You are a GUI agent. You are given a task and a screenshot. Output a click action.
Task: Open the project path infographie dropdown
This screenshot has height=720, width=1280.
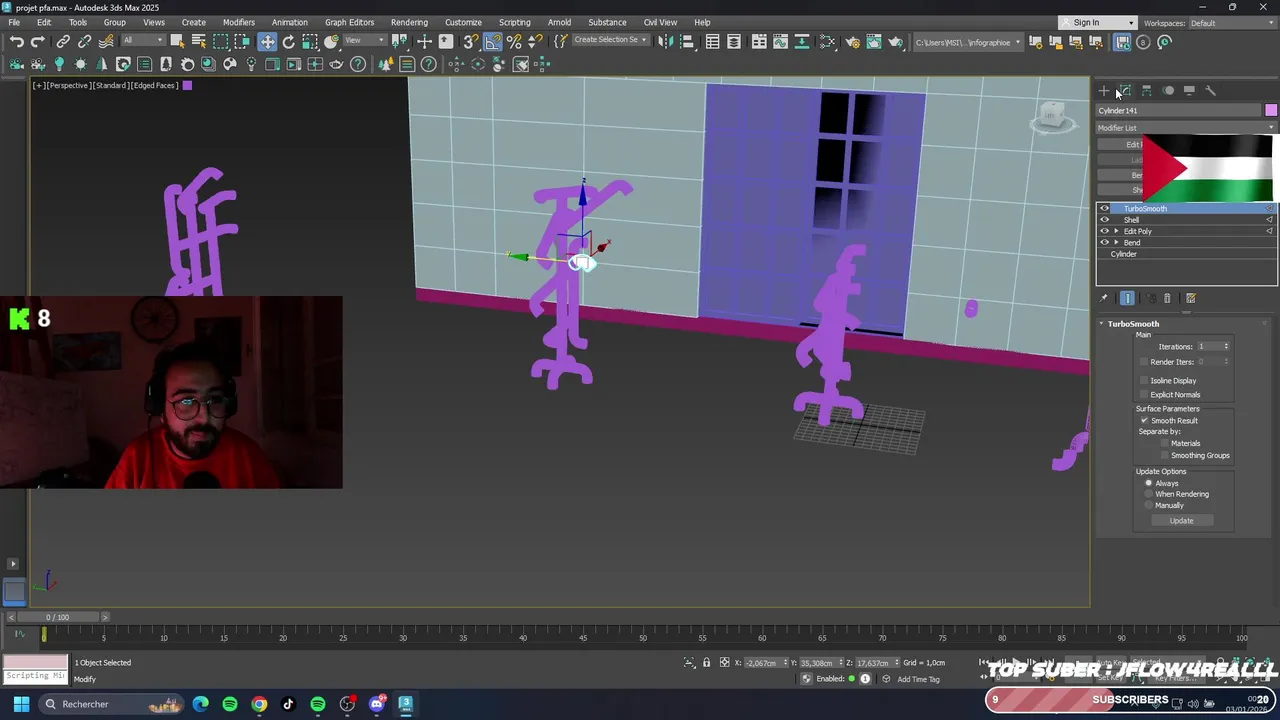pyautogui.click(x=969, y=42)
